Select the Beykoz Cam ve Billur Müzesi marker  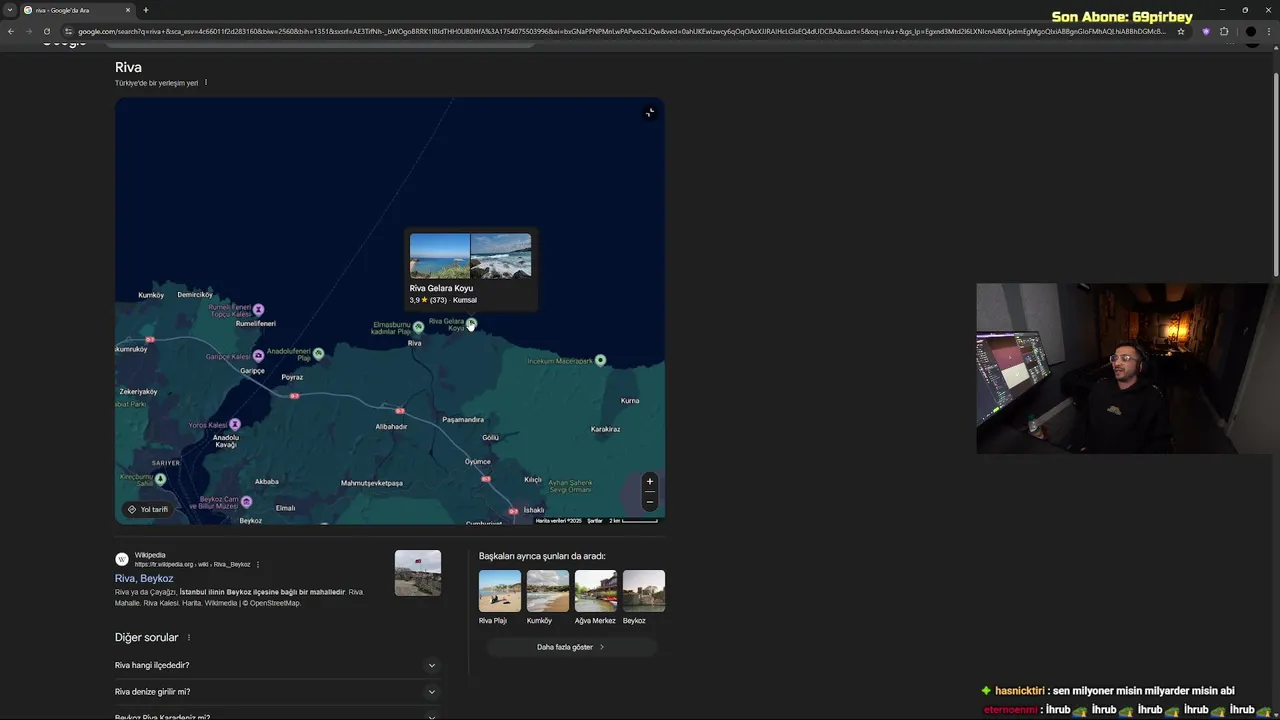click(246, 501)
